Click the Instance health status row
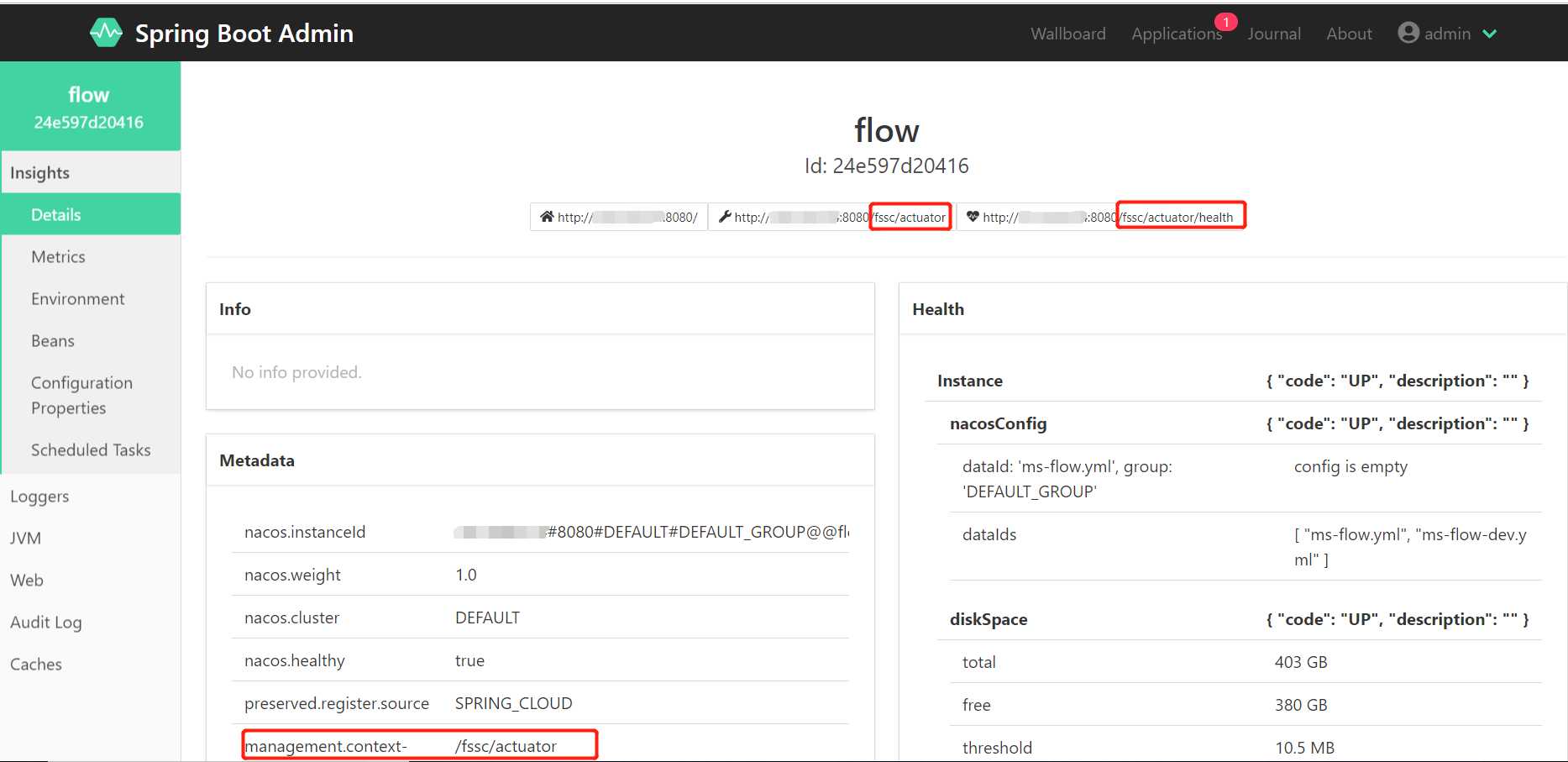 (1233, 381)
